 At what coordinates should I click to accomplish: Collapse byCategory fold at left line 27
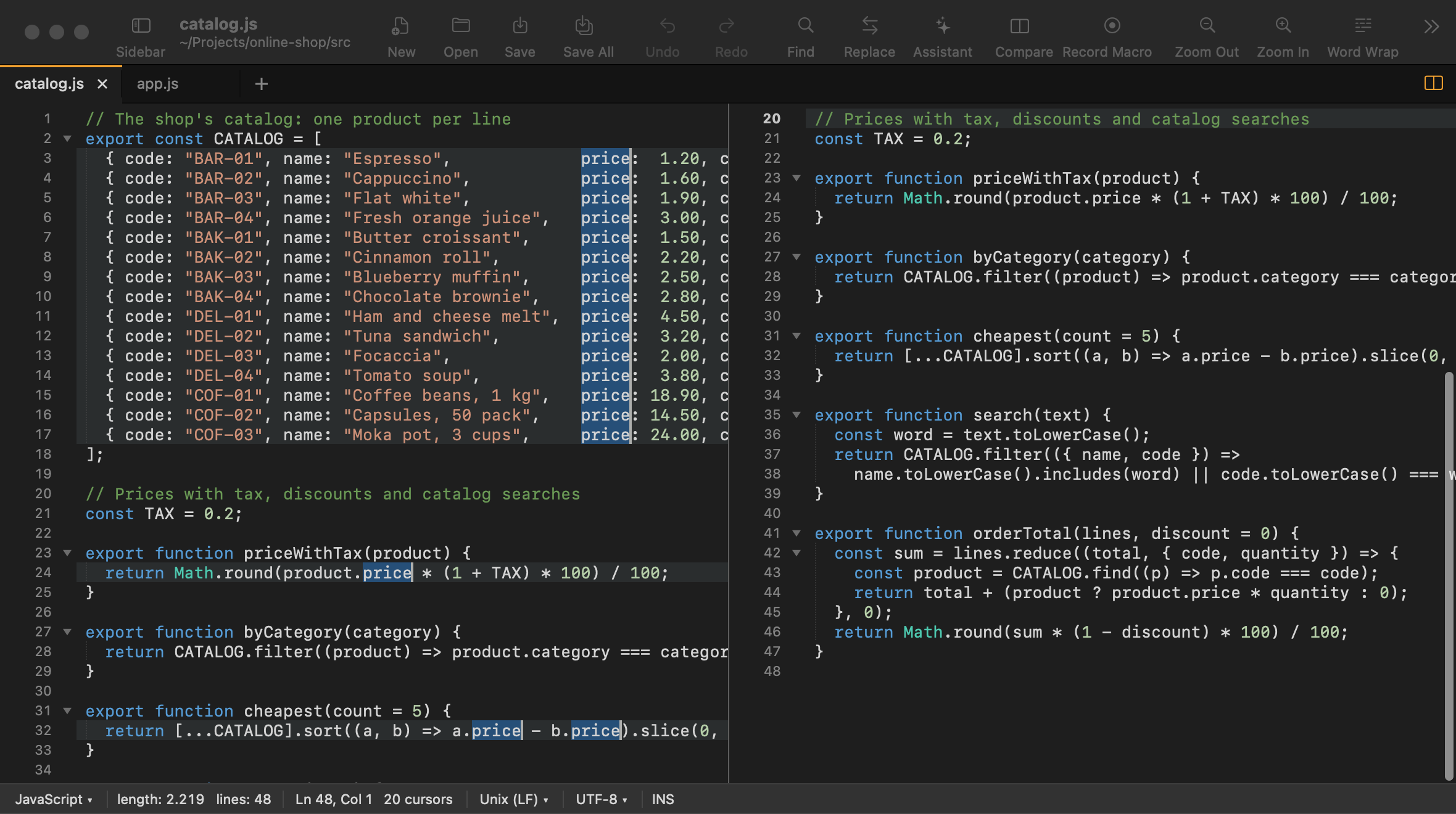[67, 632]
